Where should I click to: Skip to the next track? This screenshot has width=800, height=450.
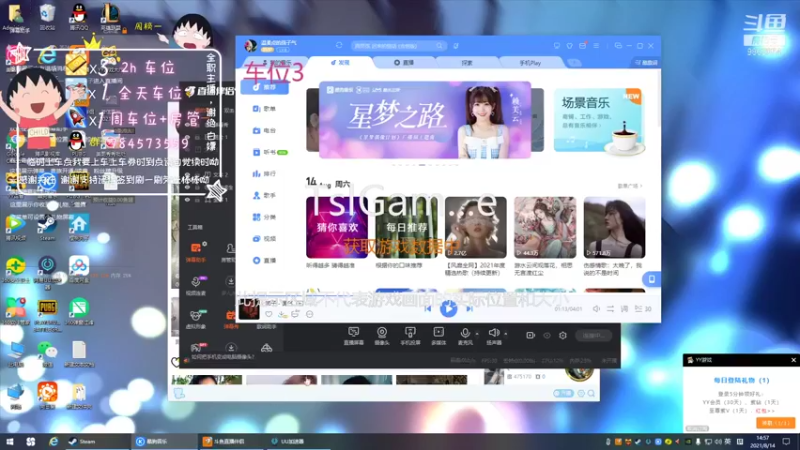pos(469,309)
